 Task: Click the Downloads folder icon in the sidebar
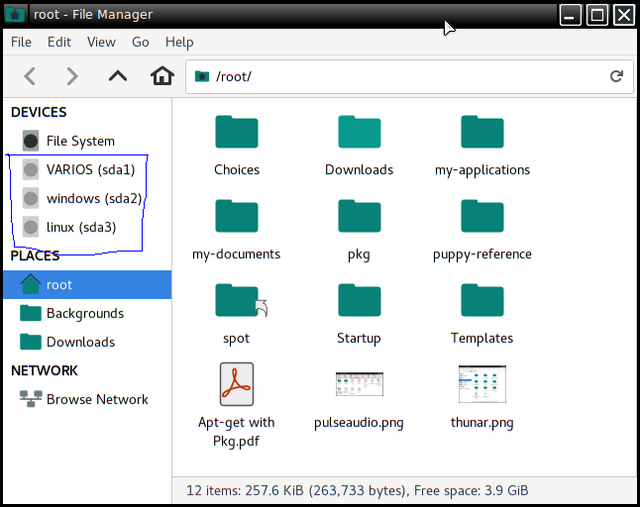(x=31, y=342)
